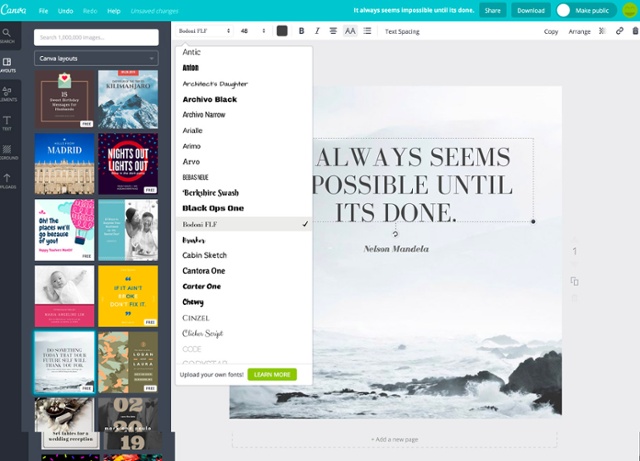Open the Elements sidebar tab
Viewport: 640px width, 461px height.
pyautogui.click(x=7, y=94)
